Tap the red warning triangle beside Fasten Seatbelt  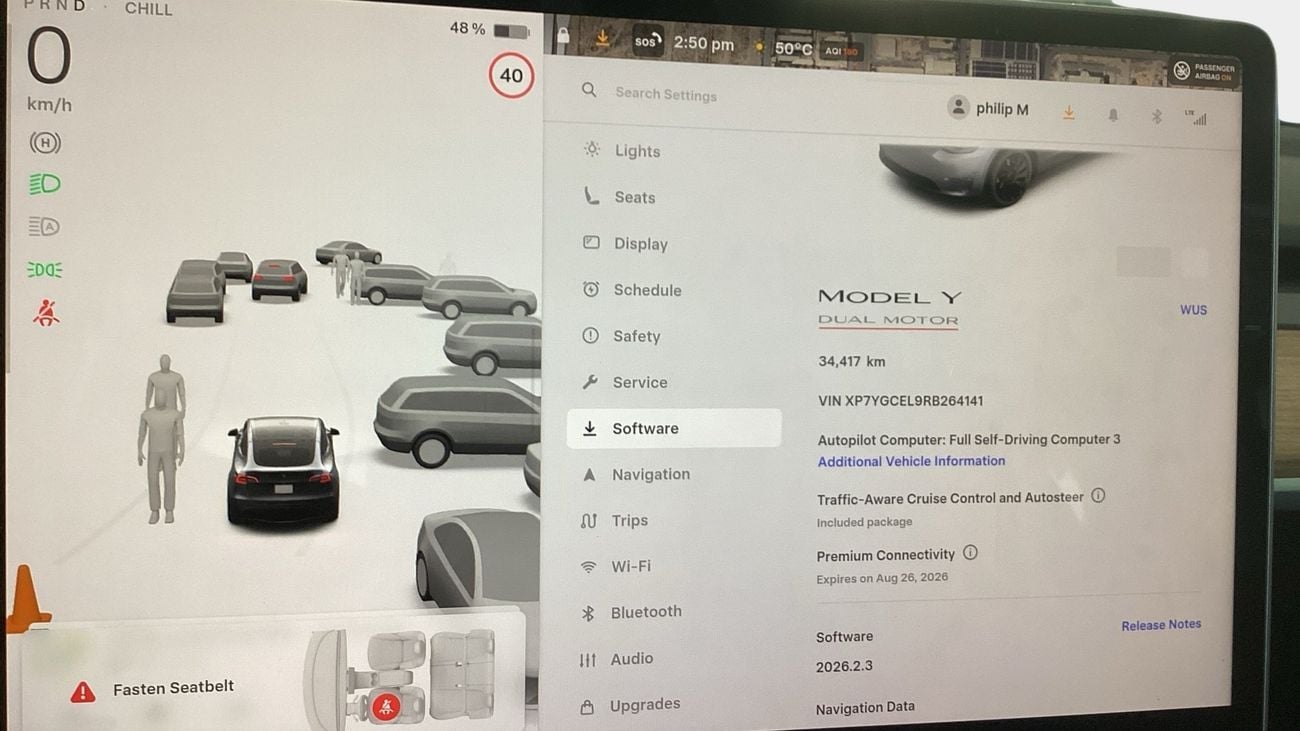click(83, 691)
